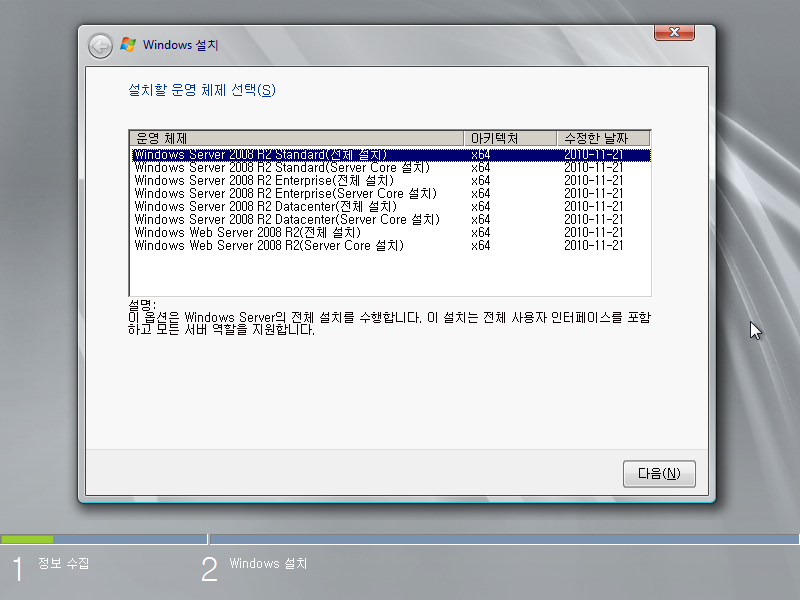Click x64 in the Web Server(Server Core 설치) row
This screenshot has height=600, width=800.
[x=481, y=246]
